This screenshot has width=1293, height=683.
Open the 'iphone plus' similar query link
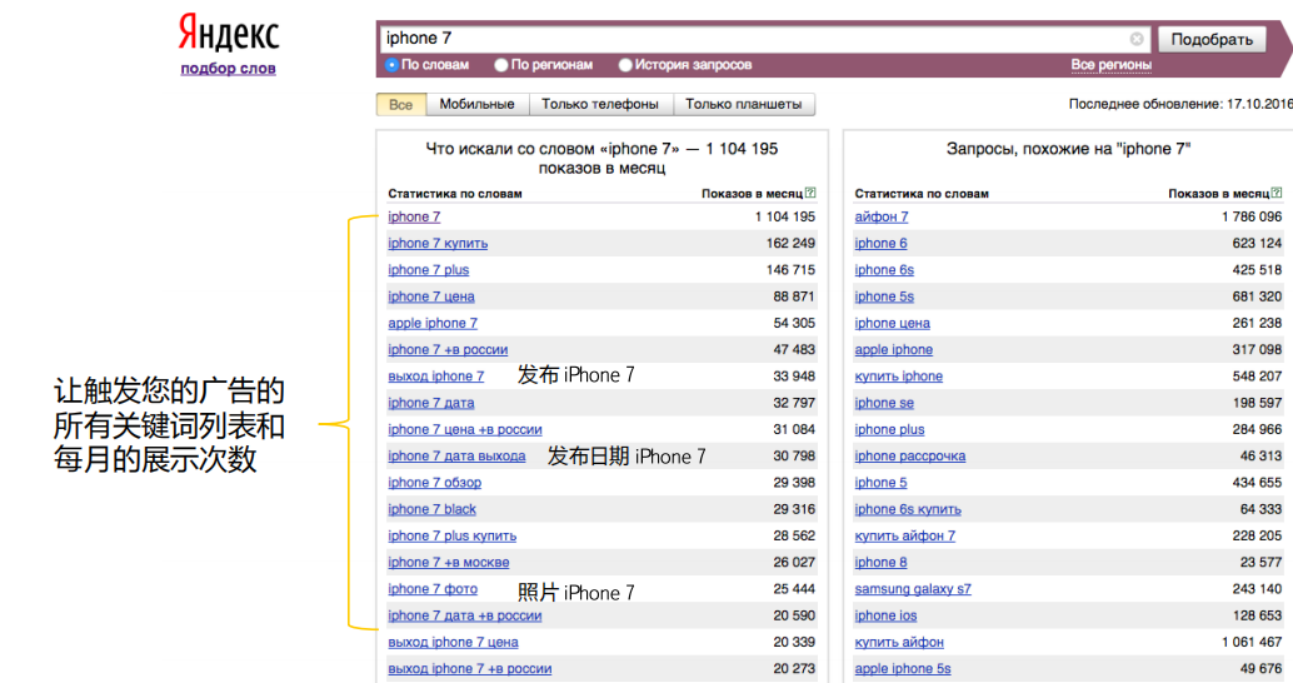(x=890, y=430)
